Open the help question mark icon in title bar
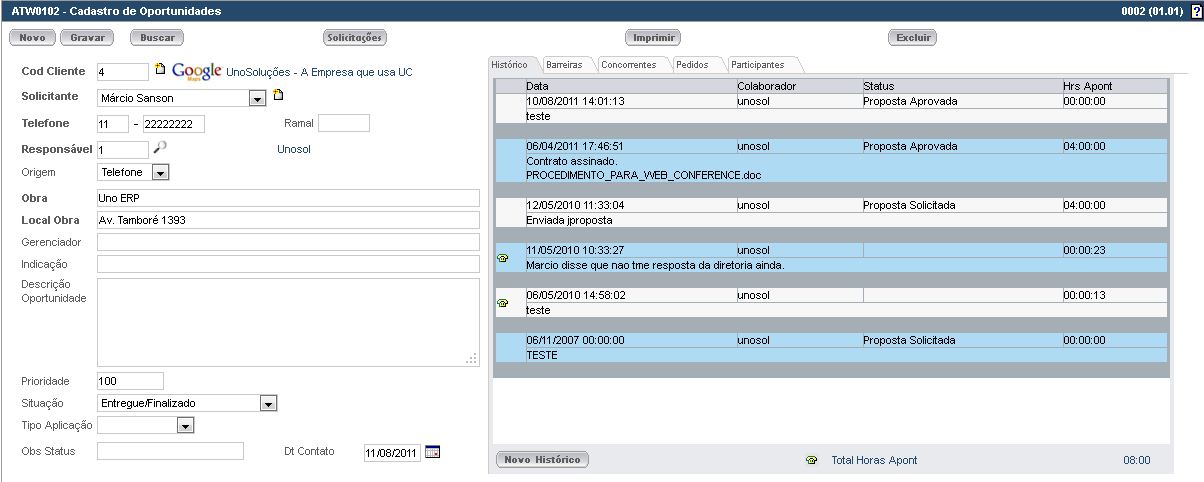 click(x=1195, y=11)
